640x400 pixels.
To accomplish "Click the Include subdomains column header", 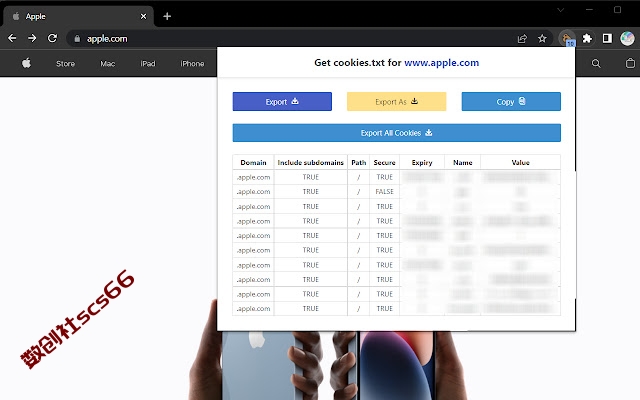I will (311, 162).
